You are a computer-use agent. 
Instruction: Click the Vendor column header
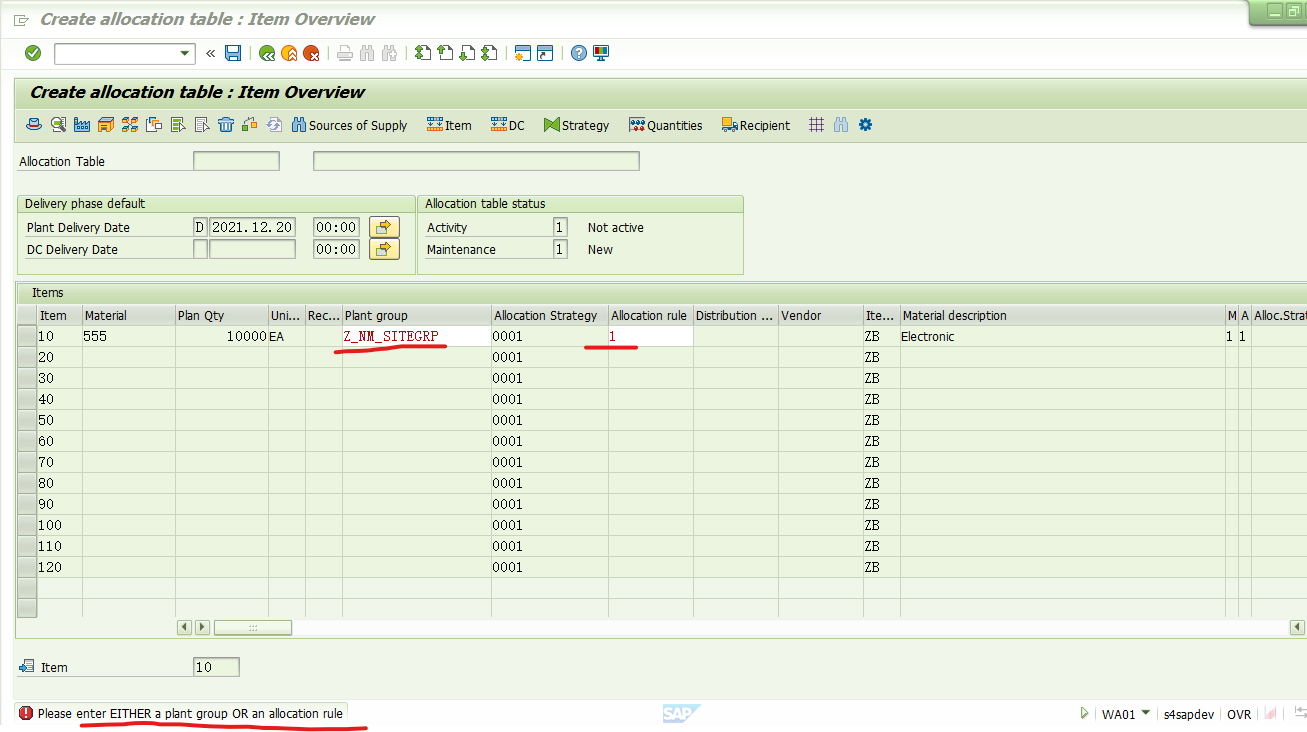click(820, 315)
